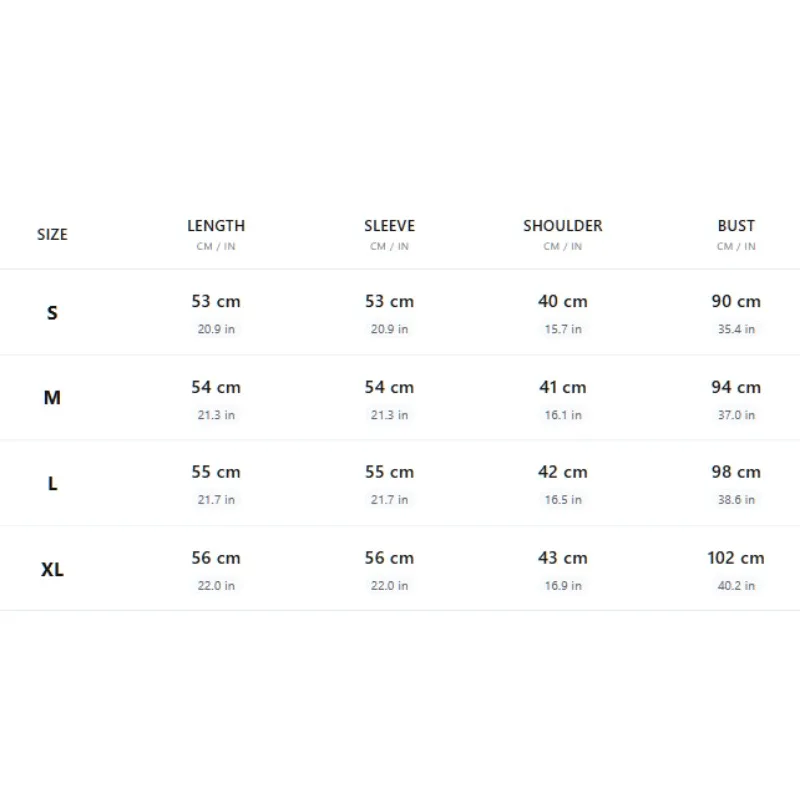This screenshot has width=800, height=800.
Task: Click the size M row label
Action: tap(52, 397)
